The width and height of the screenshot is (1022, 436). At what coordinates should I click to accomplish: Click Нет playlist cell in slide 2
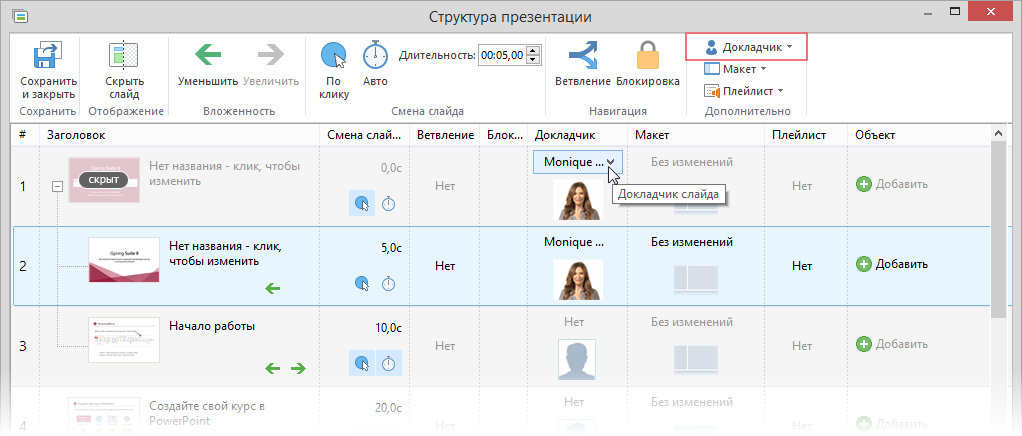pyautogui.click(x=802, y=266)
